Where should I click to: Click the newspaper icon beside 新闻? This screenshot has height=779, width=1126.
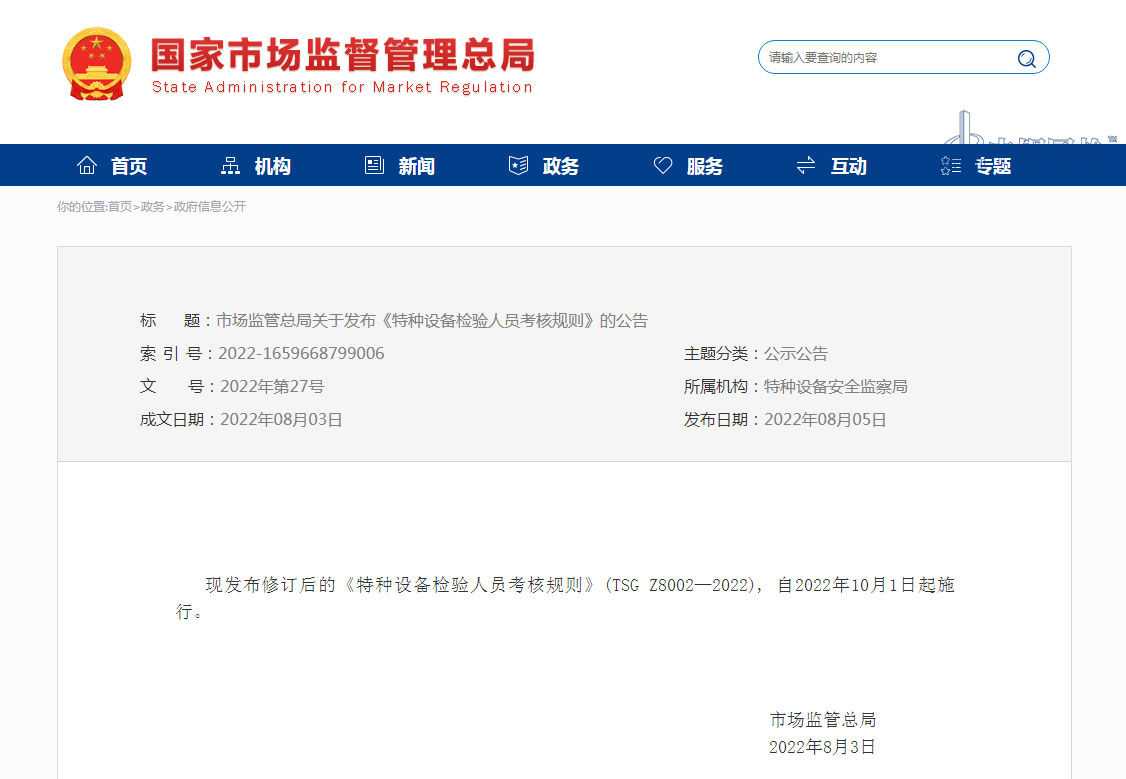[x=374, y=166]
